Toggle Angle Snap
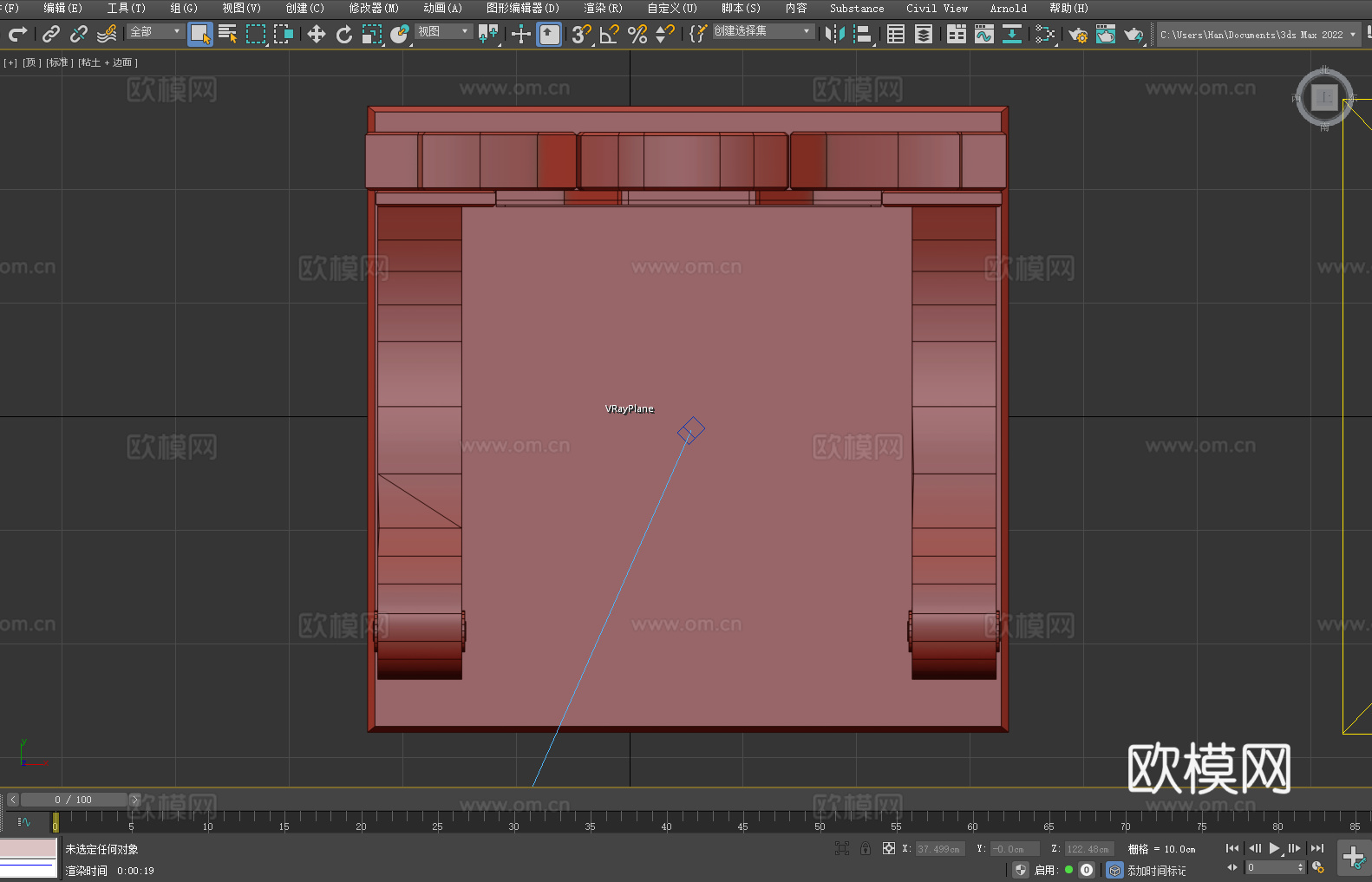Image resolution: width=1372 pixels, height=882 pixels. click(610, 34)
